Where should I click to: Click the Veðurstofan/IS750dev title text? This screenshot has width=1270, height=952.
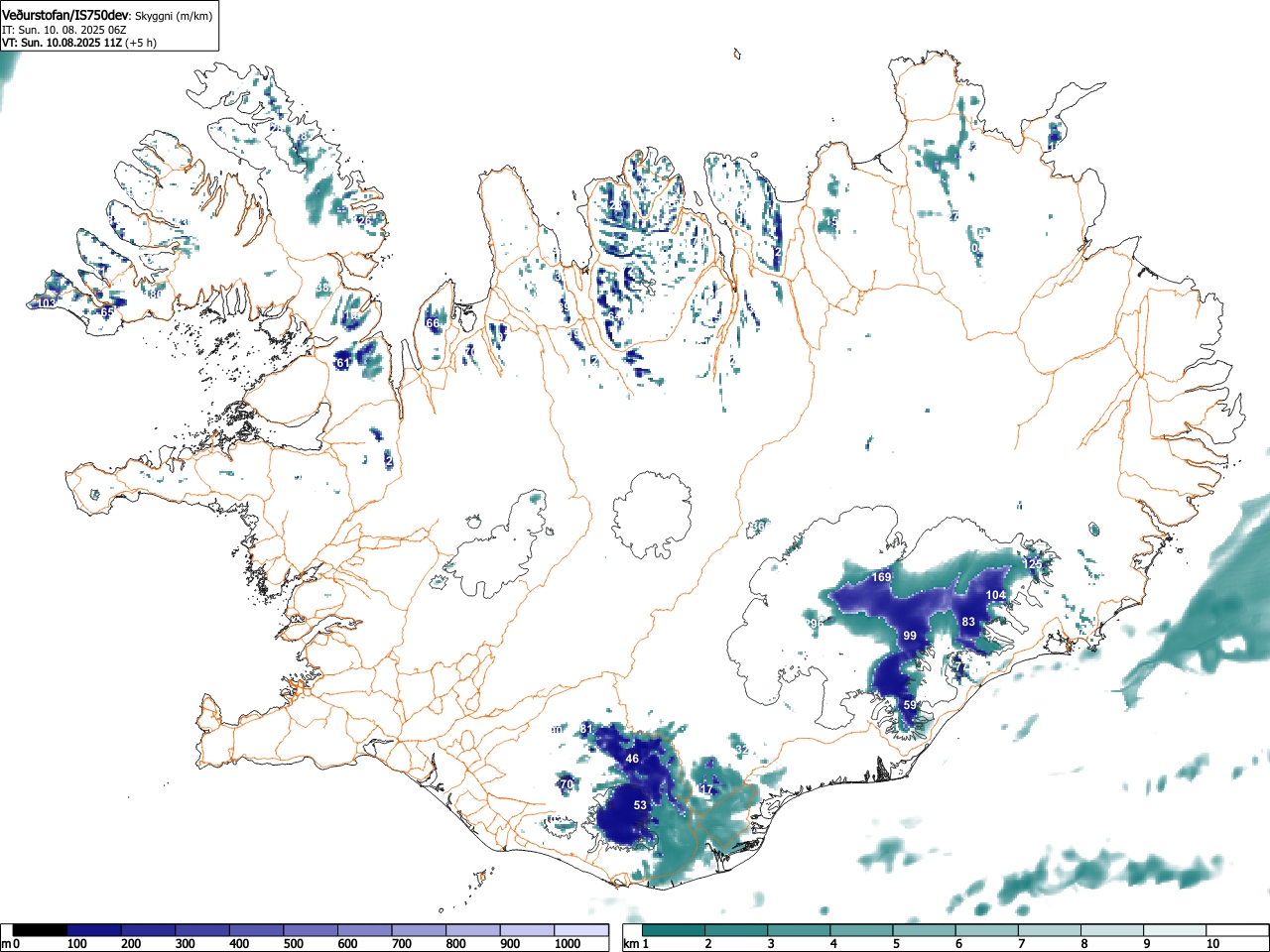[x=66, y=15]
